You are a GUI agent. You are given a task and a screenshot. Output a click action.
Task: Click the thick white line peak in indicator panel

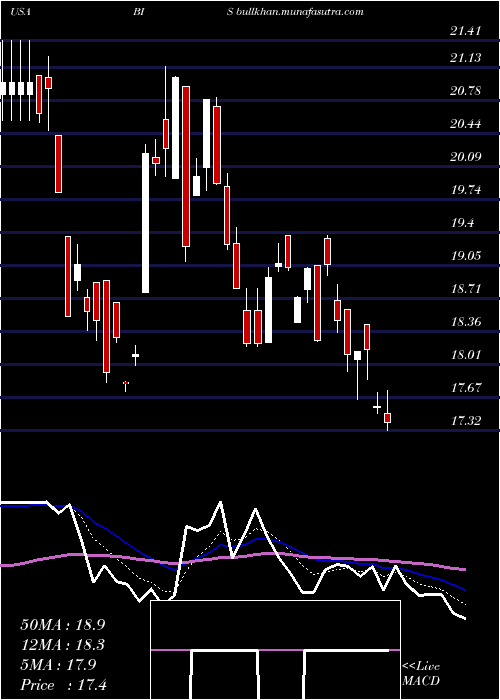point(221,503)
